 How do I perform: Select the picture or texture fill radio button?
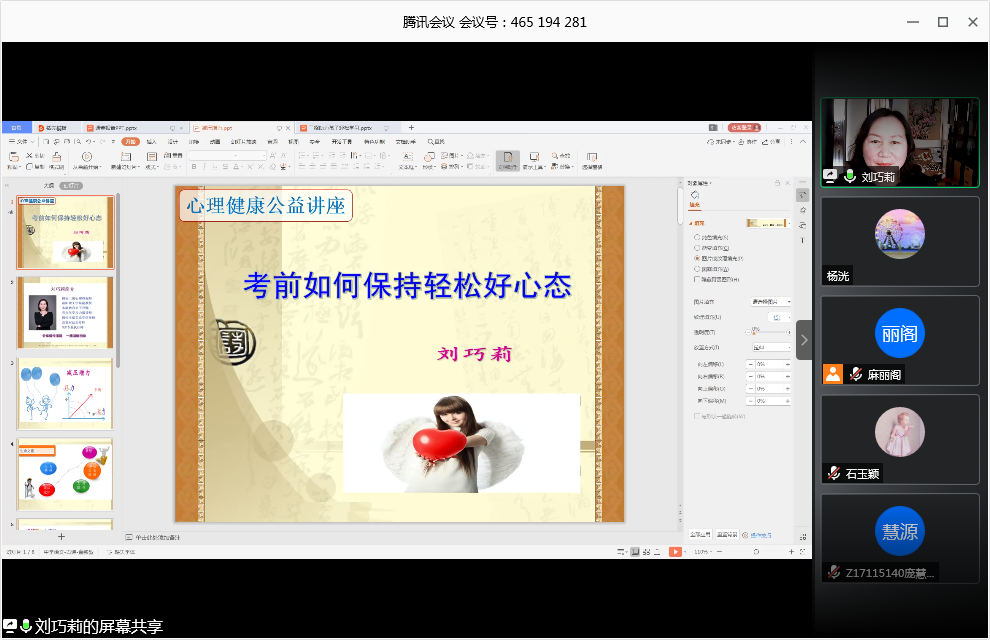[x=697, y=258]
